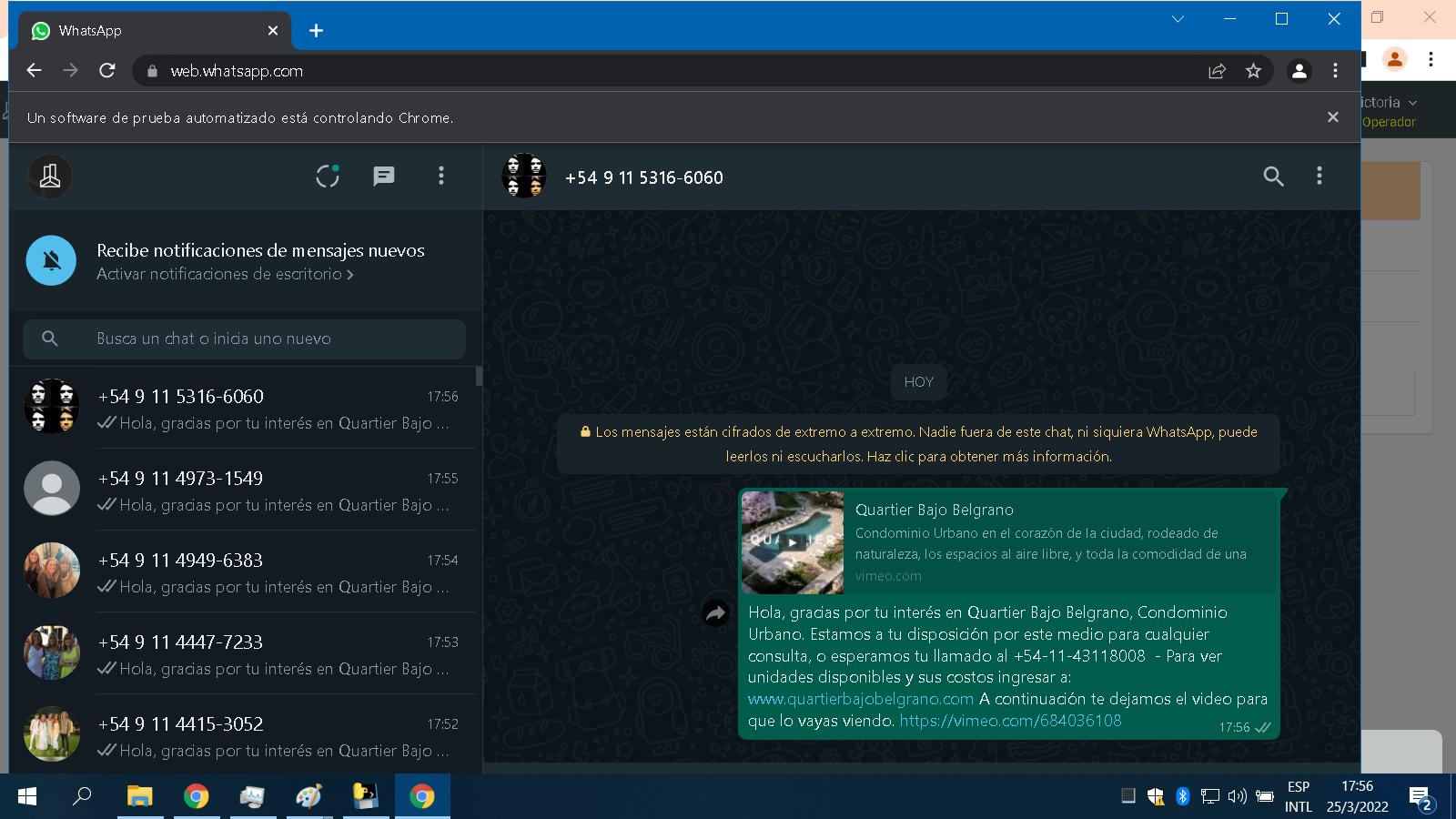Open a new Chrome tab
1456x819 pixels.
[316, 31]
